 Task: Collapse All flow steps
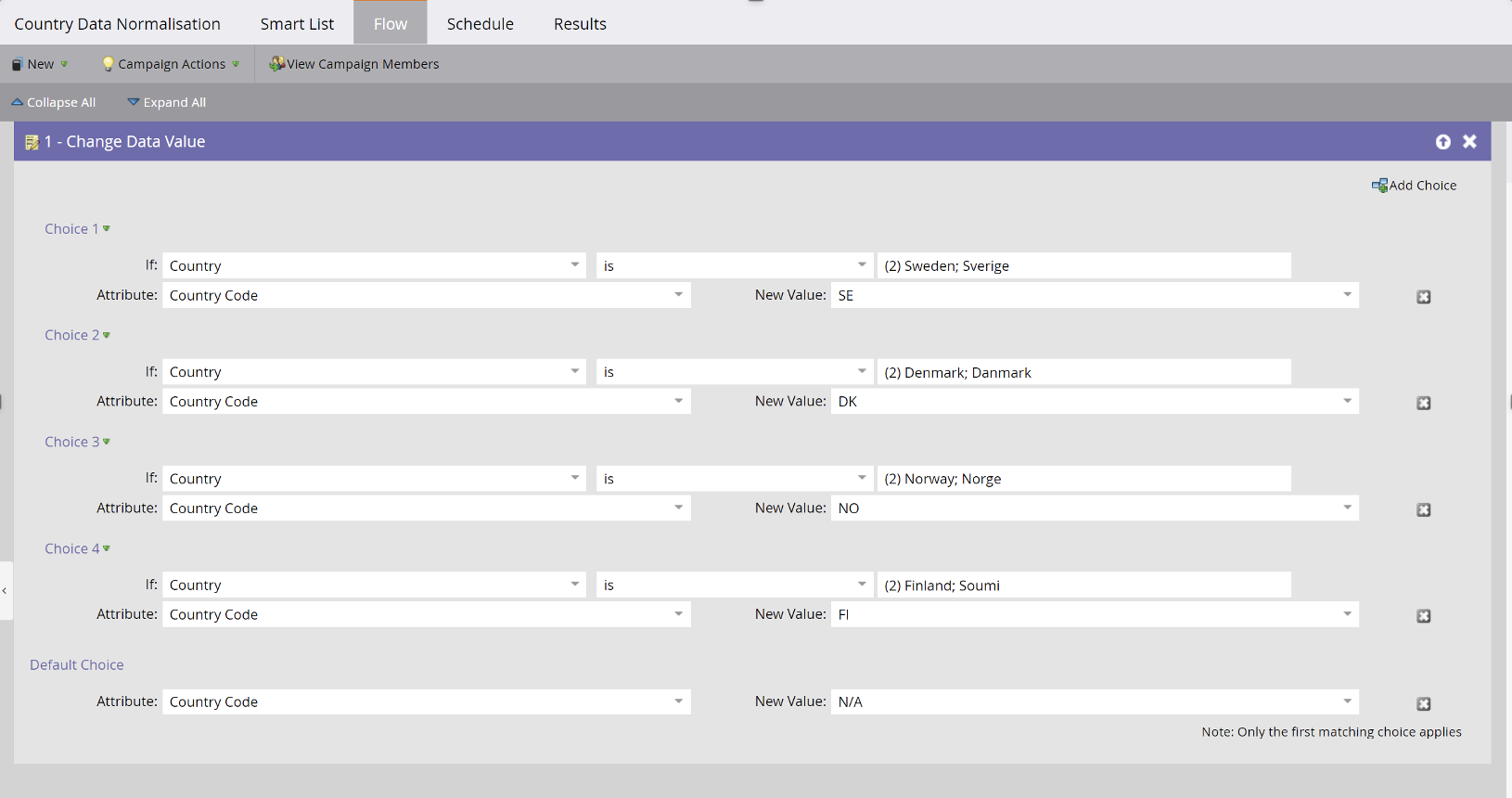click(x=54, y=102)
